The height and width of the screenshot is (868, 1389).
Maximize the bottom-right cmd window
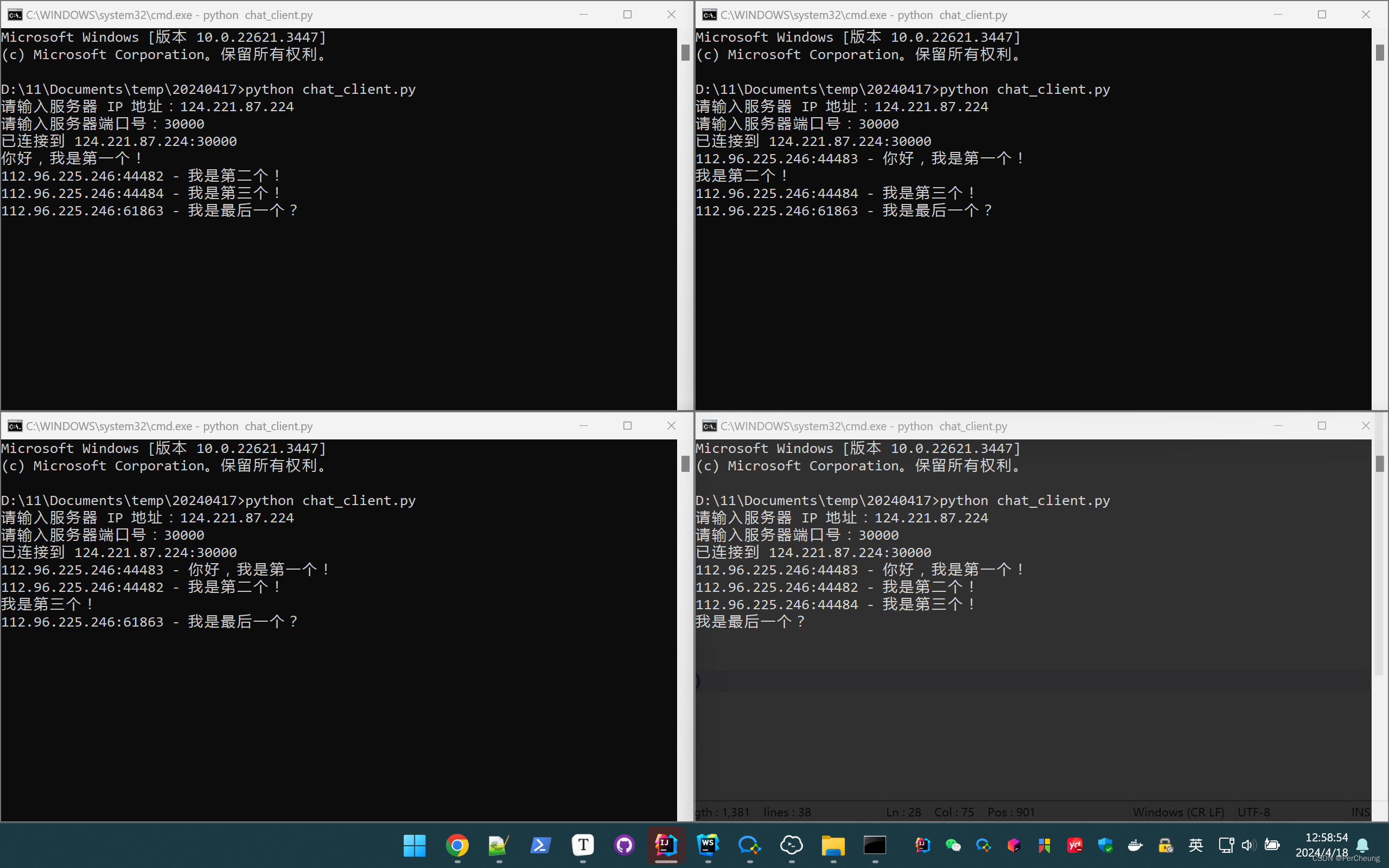[x=1322, y=425]
